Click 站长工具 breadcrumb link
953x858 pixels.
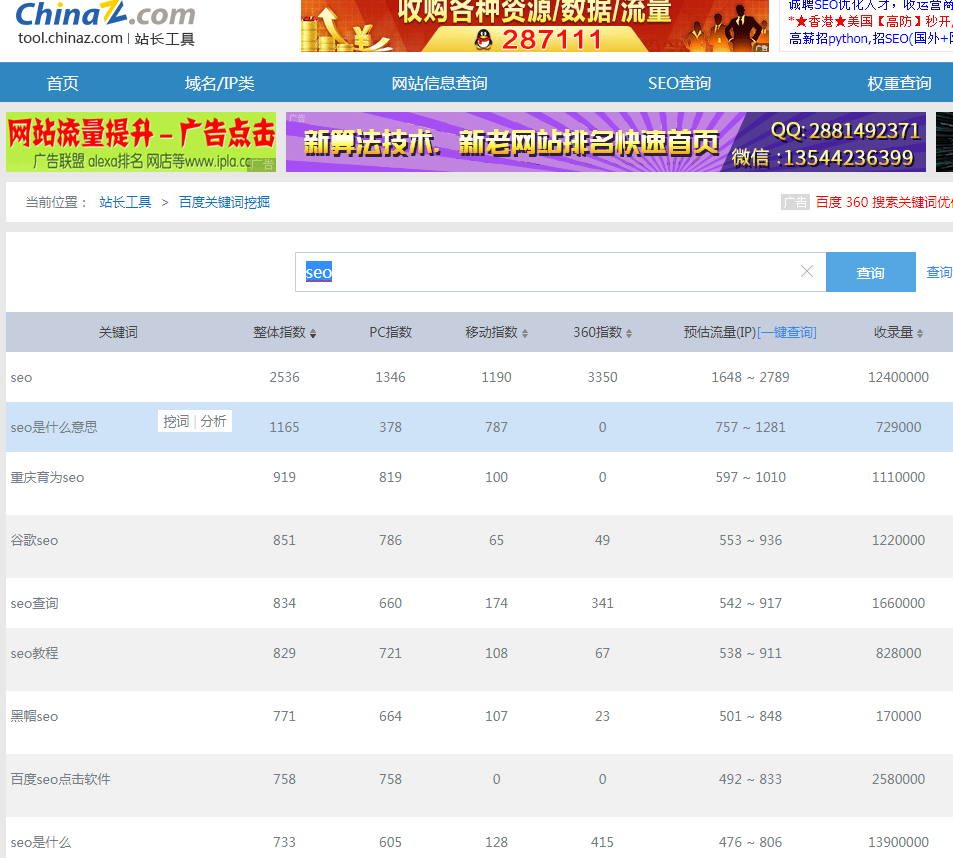click(x=125, y=202)
